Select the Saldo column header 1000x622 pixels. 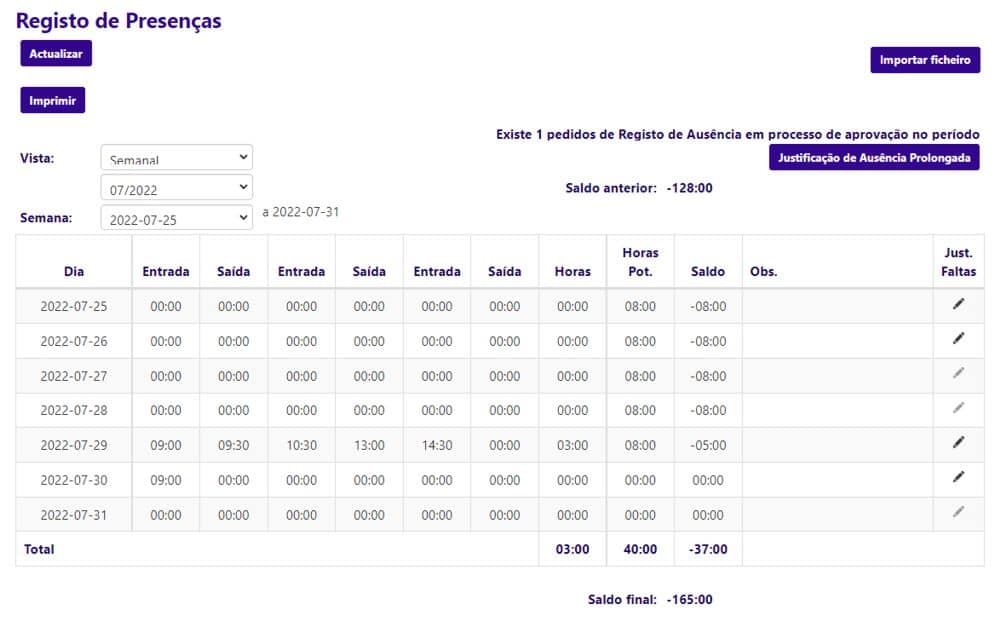[707, 271]
